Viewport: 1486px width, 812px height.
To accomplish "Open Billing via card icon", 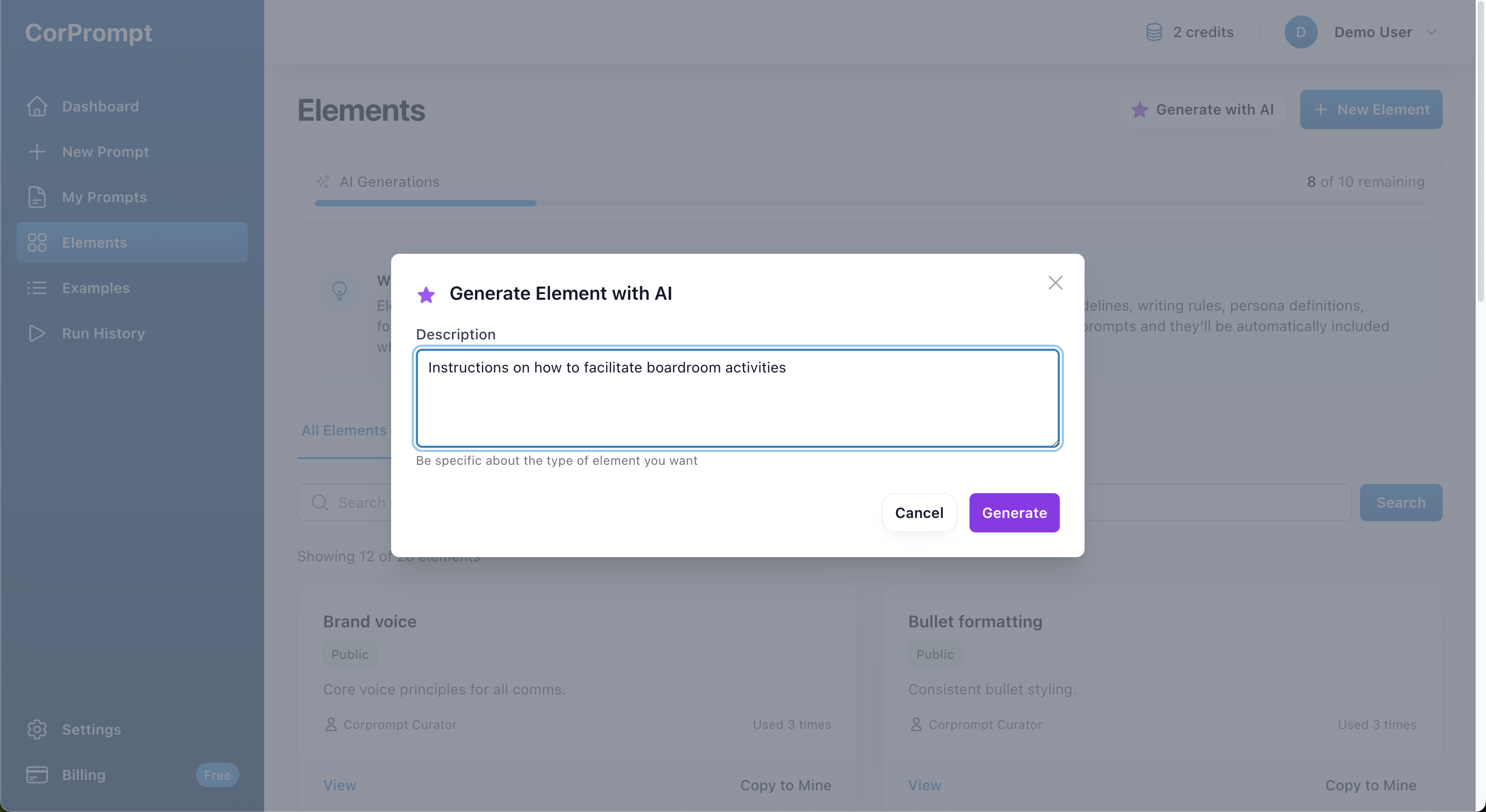I will 37,774.
